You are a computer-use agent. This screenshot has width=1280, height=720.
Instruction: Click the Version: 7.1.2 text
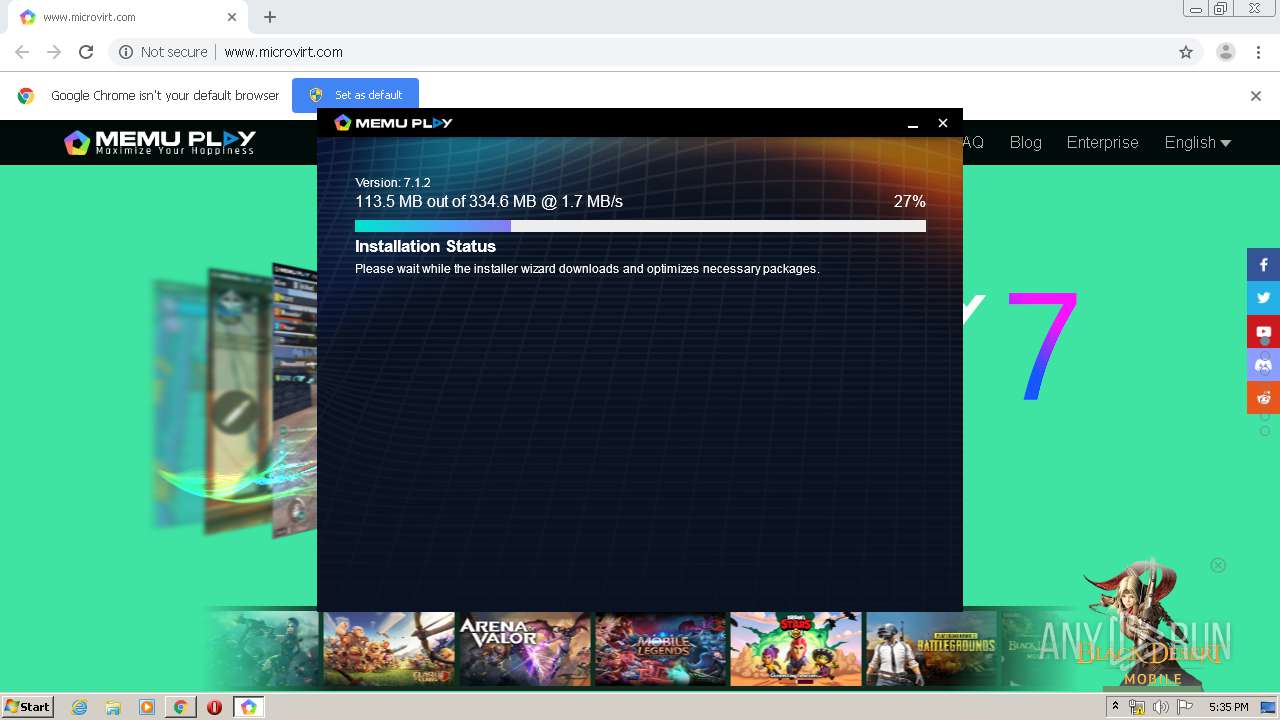[393, 183]
